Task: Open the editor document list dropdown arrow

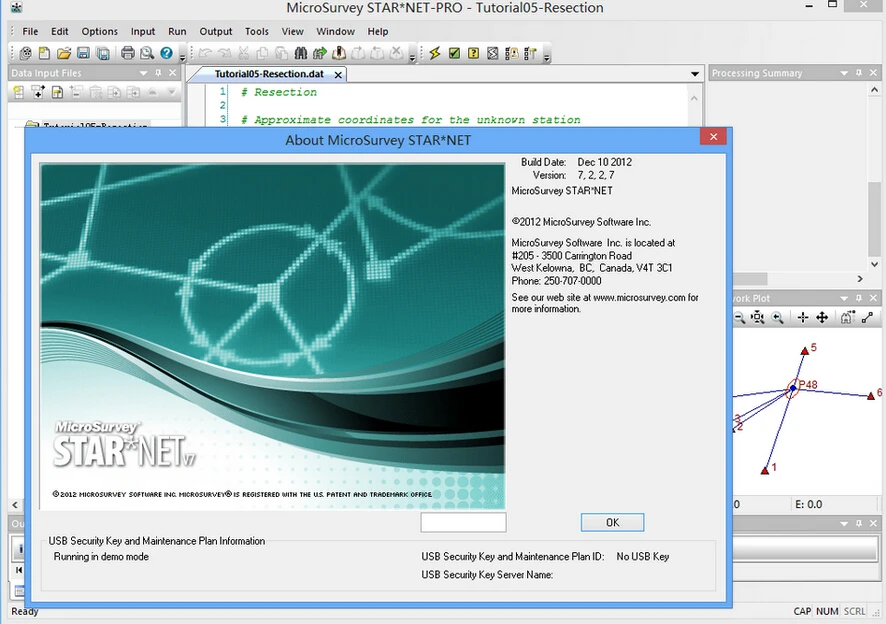Action: click(x=694, y=74)
